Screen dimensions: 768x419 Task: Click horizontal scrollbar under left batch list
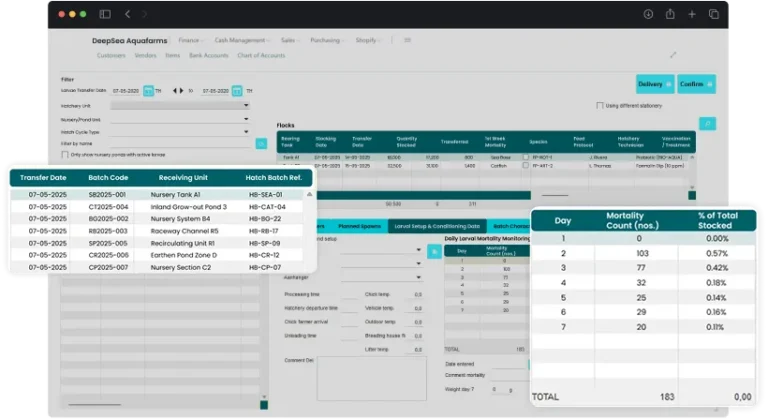point(94,405)
